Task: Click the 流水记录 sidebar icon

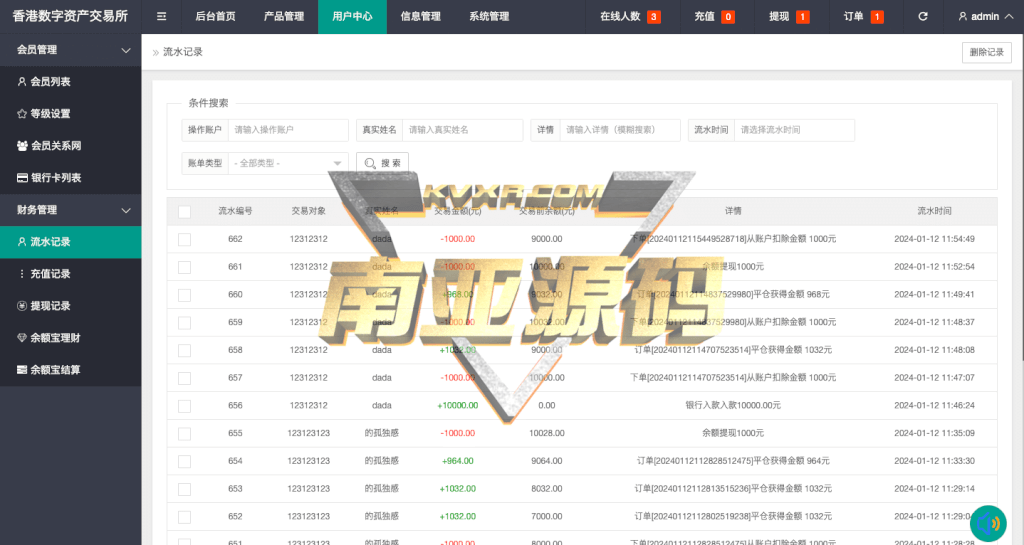Action: tap(22, 241)
